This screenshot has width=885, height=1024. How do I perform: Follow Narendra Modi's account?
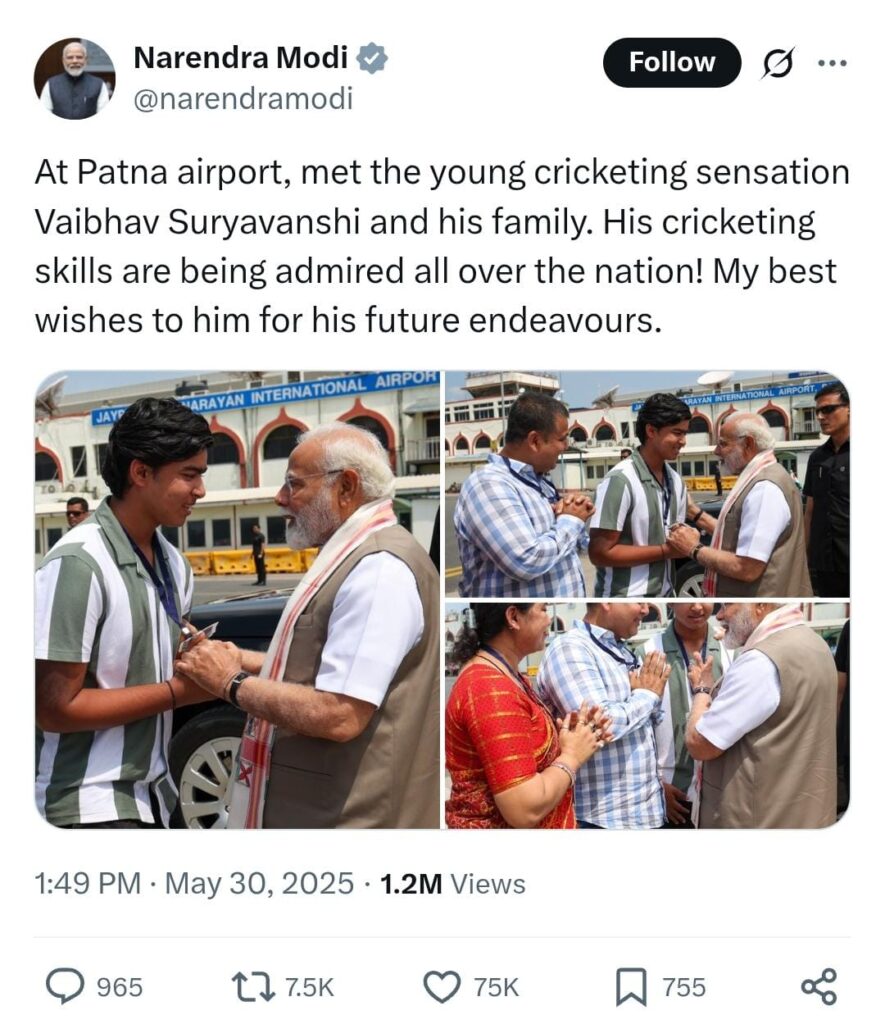click(671, 63)
